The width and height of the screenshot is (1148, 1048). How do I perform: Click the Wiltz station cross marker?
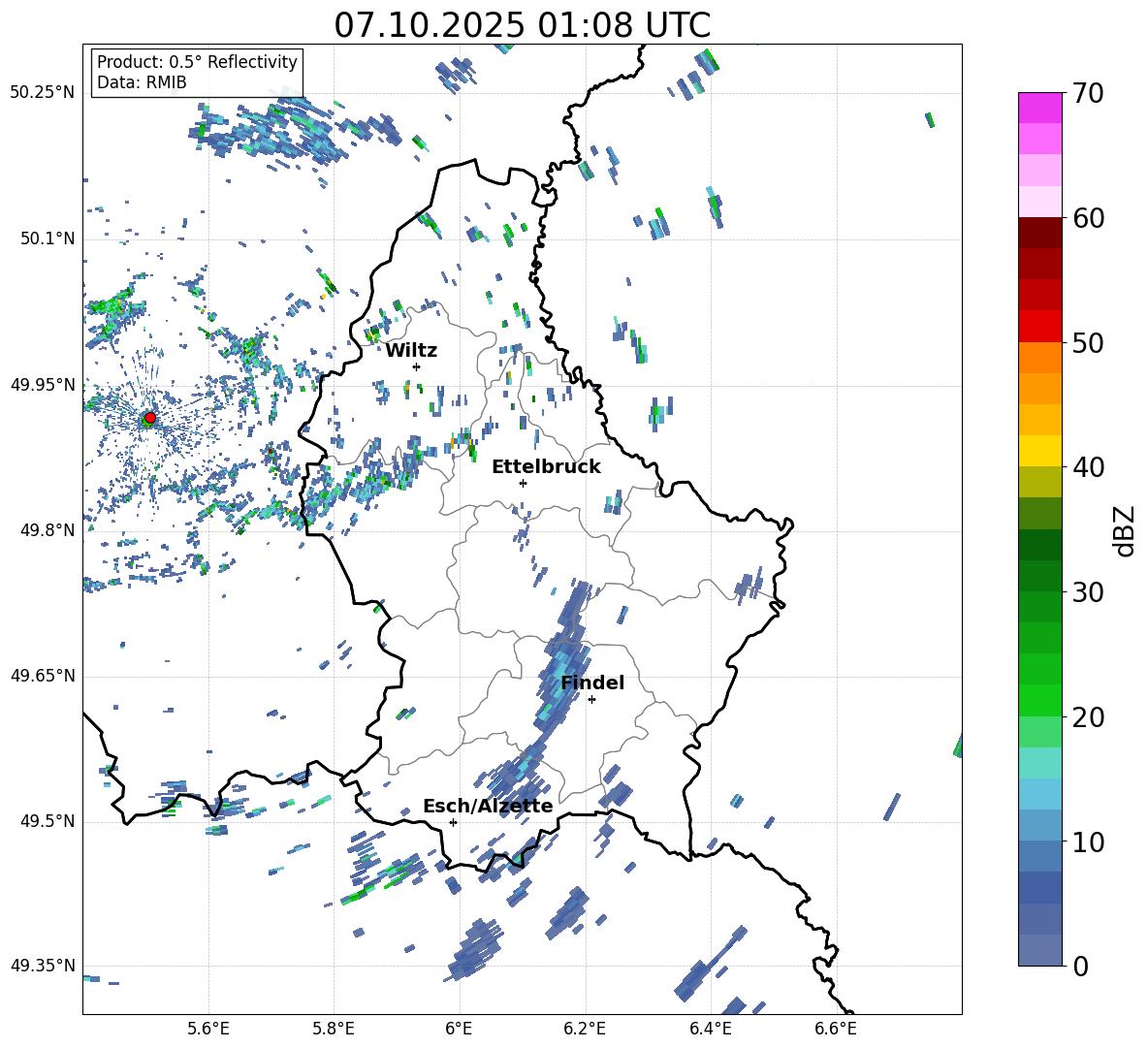[417, 366]
